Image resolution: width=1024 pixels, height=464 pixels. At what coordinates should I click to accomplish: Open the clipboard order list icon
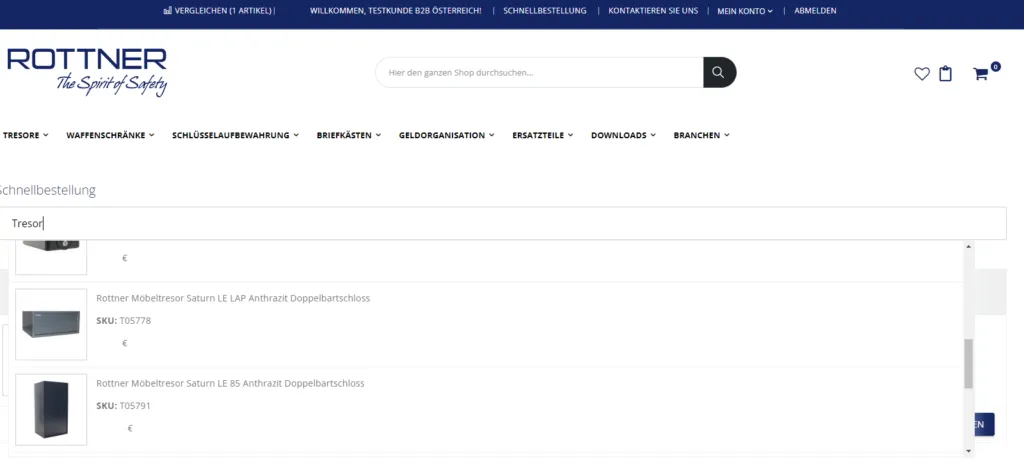tap(945, 74)
